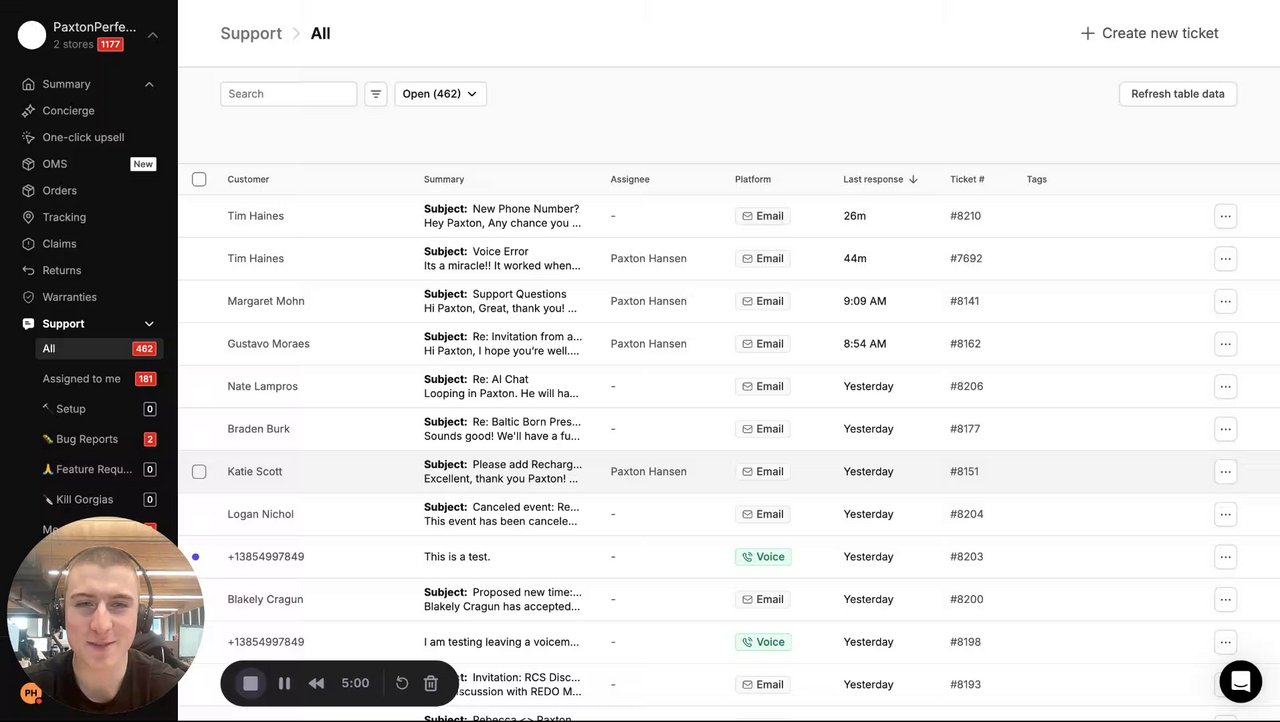This screenshot has width=1280, height=722.
Task: Open options menu for ticket #8210
Action: tap(1225, 216)
